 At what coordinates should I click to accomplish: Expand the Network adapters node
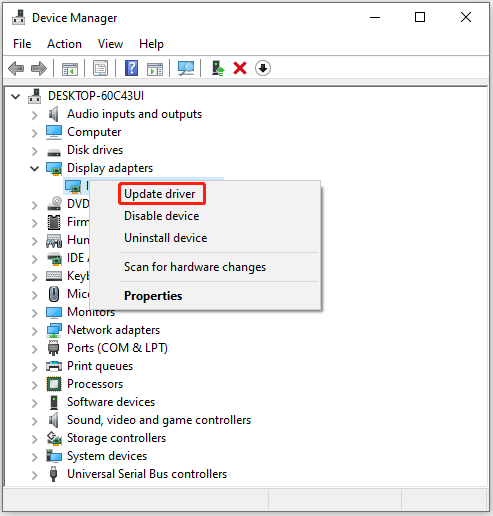(x=34, y=331)
